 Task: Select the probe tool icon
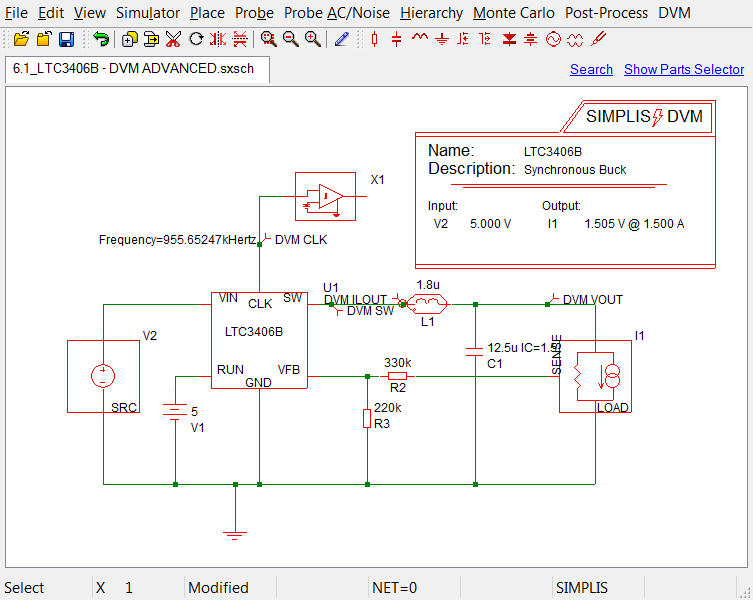pos(598,39)
